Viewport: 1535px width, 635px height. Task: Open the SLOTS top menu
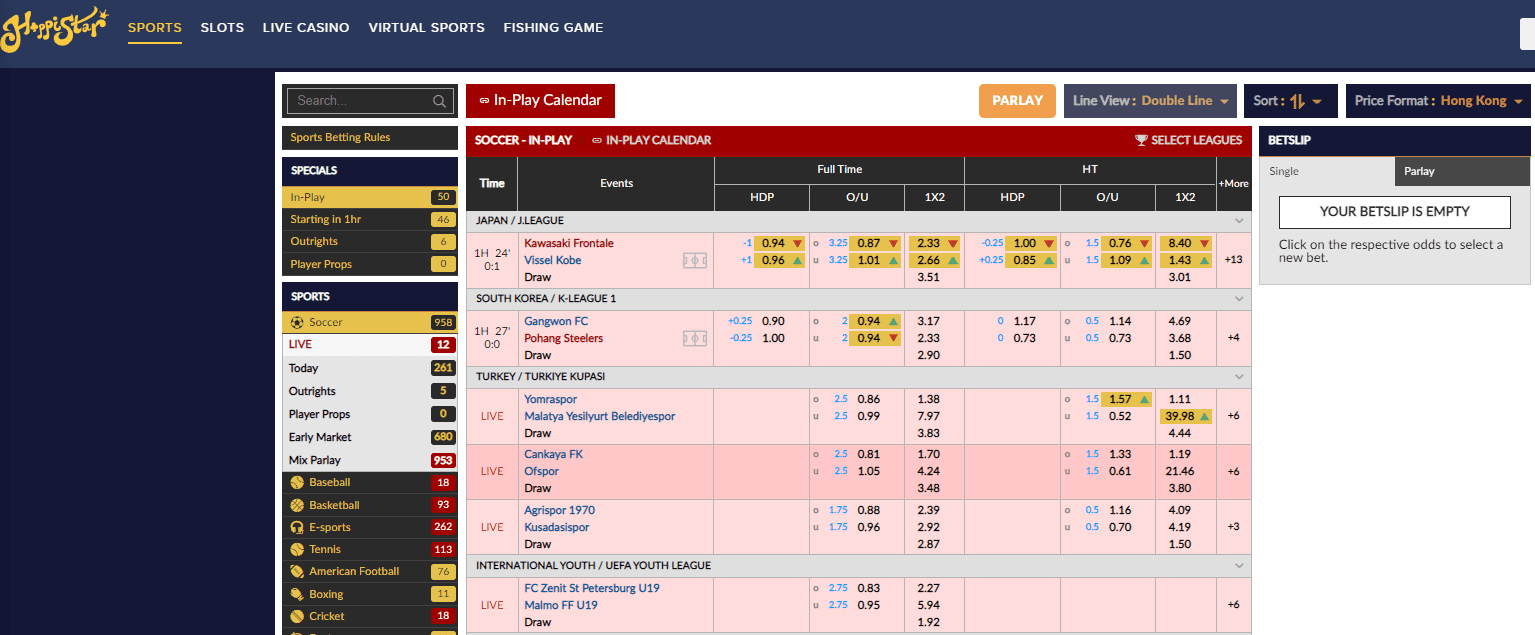(222, 28)
